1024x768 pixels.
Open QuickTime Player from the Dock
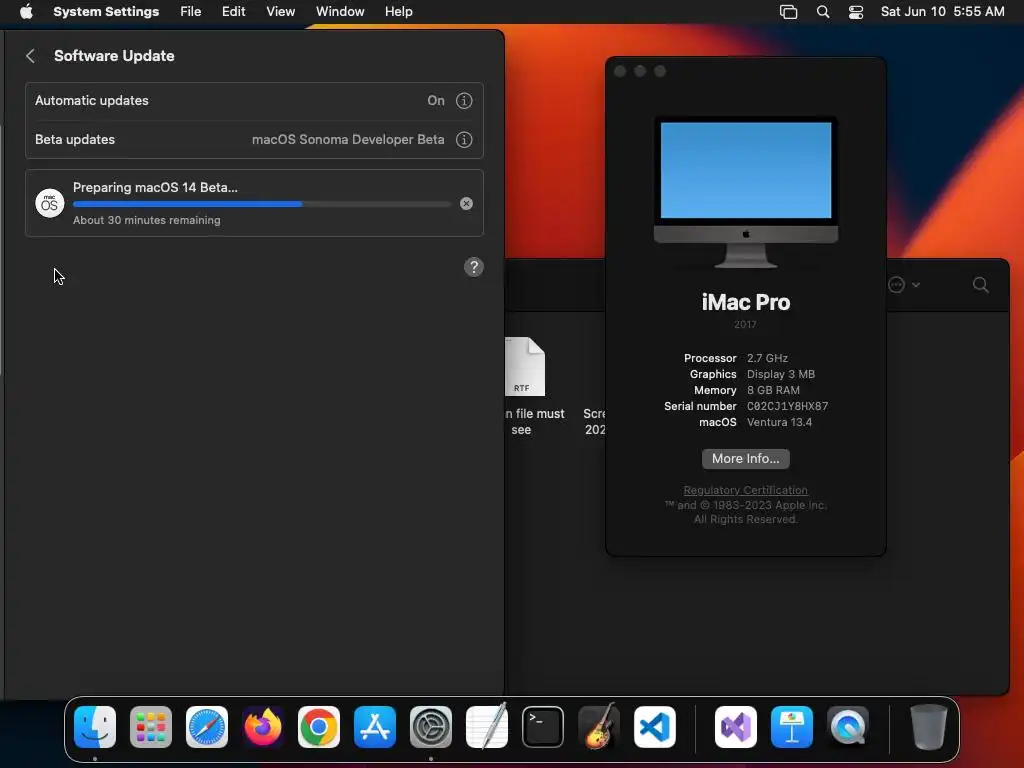(x=848, y=727)
